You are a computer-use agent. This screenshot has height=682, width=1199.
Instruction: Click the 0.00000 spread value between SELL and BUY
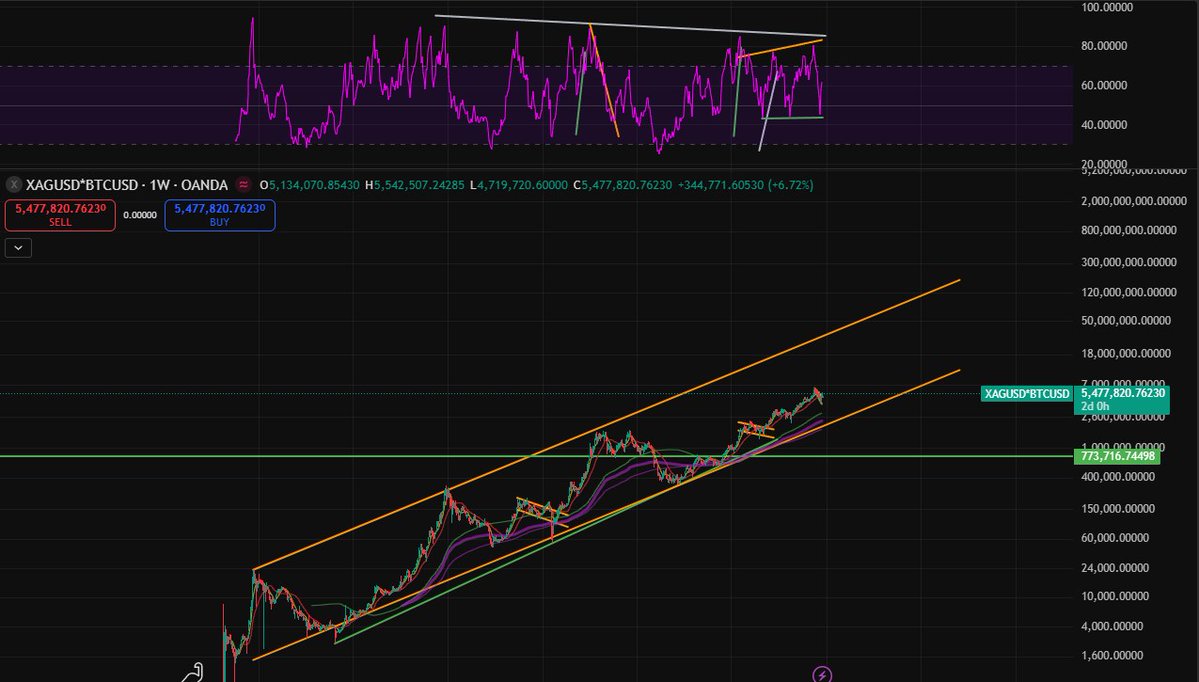(140, 215)
